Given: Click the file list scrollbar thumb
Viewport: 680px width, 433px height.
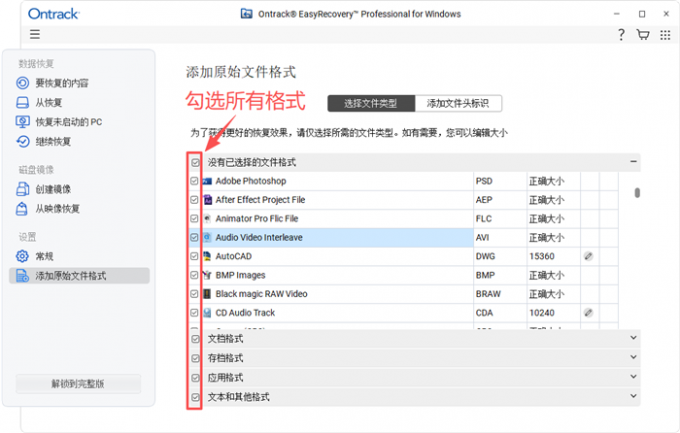Looking at the screenshot, I should pos(637,192).
